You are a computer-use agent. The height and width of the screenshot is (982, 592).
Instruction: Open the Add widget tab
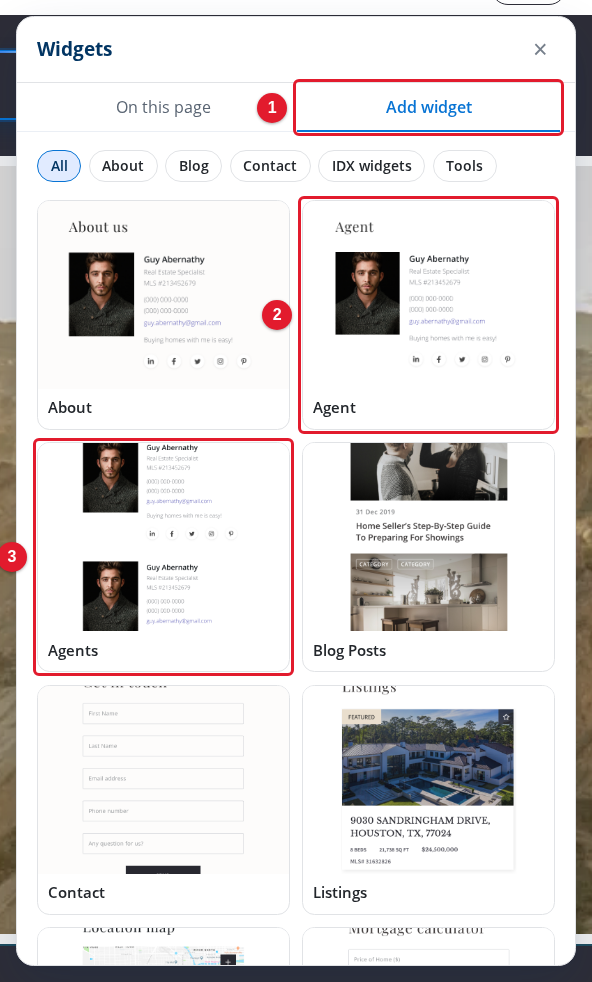tap(428, 107)
